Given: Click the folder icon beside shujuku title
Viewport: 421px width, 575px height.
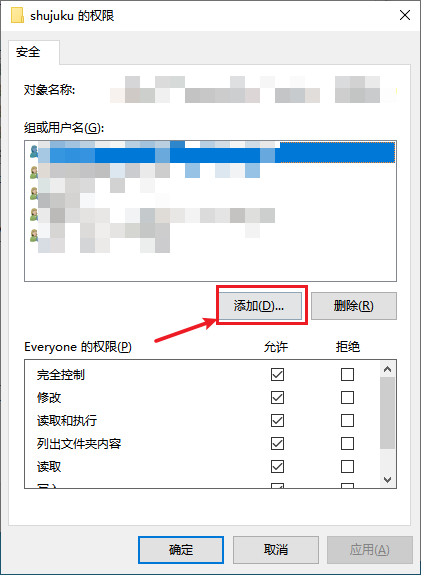Looking at the screenshot, I should pyautogui.click(x=17, y=15).
